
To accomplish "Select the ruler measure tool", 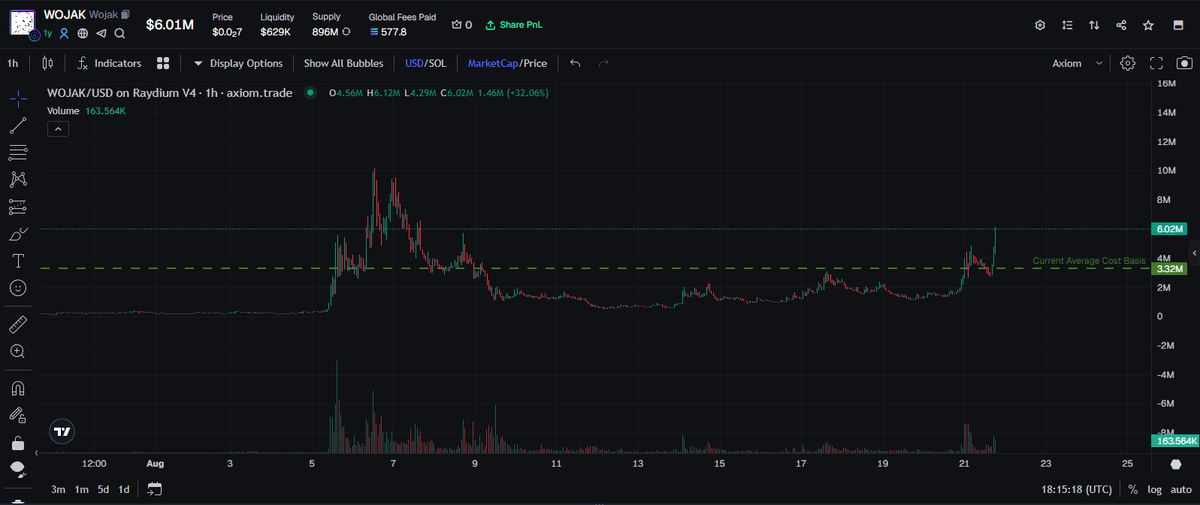I will (18, 325).
